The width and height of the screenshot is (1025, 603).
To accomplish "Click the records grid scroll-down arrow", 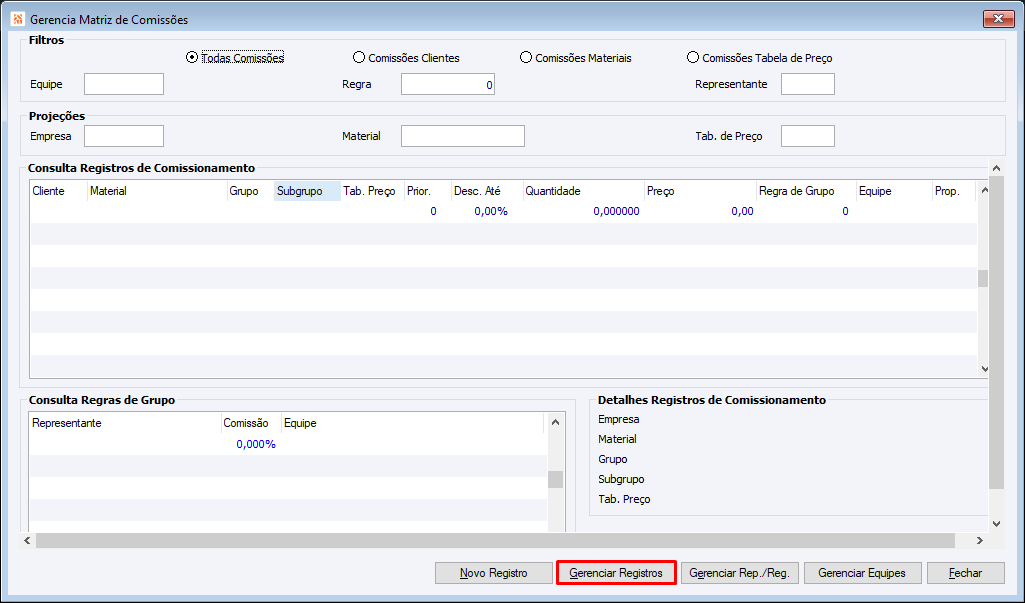I will pos(984,369).
